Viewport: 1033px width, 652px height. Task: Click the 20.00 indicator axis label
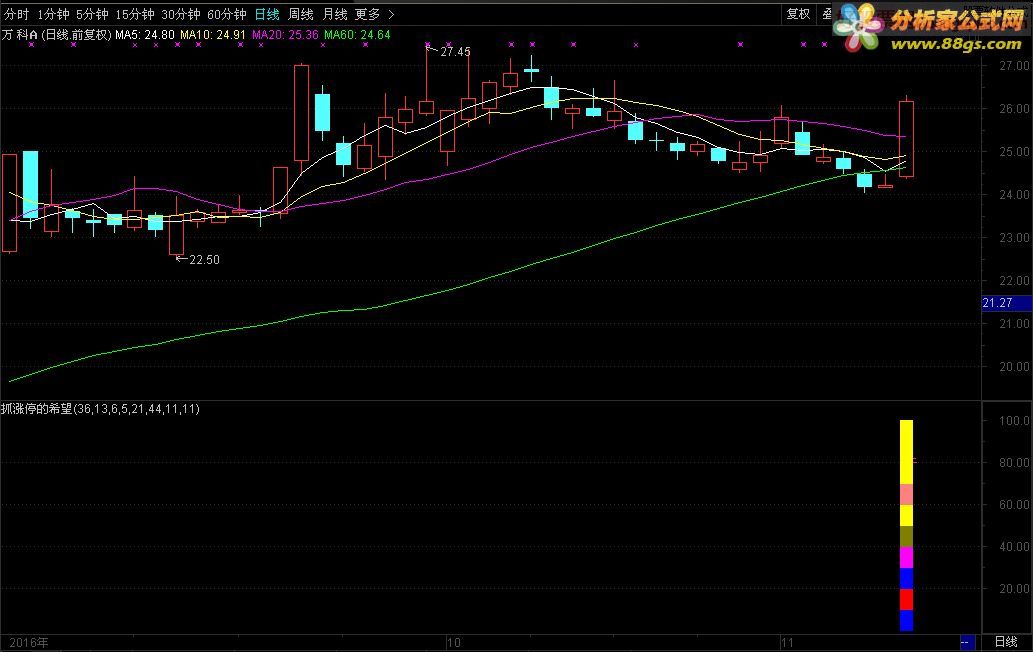tap(1015, 589)
